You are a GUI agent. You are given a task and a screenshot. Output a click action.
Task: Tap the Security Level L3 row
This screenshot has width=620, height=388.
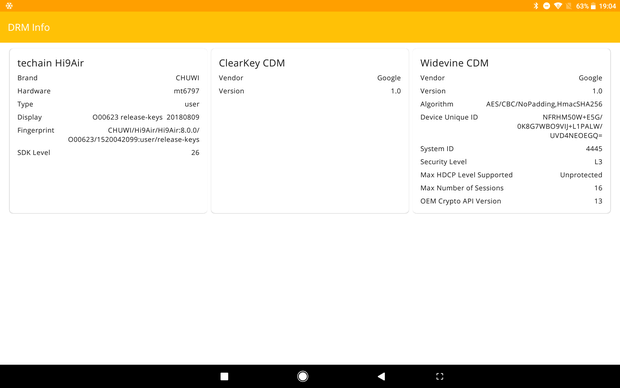click(x=511, y=162)
